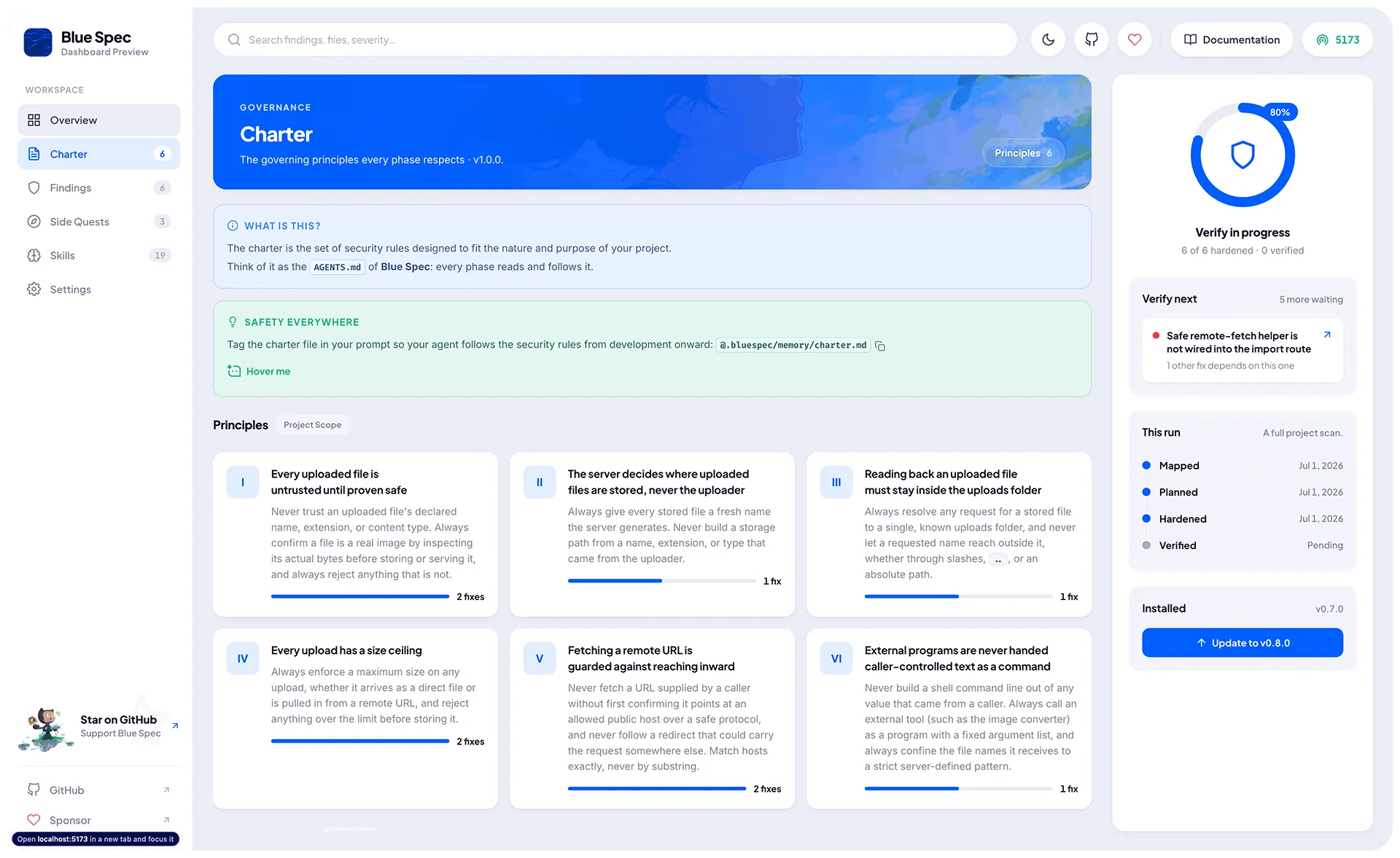The image size is (1400, 858).
Task: Open Overview in the sidebar
Action: click(99, 120)
